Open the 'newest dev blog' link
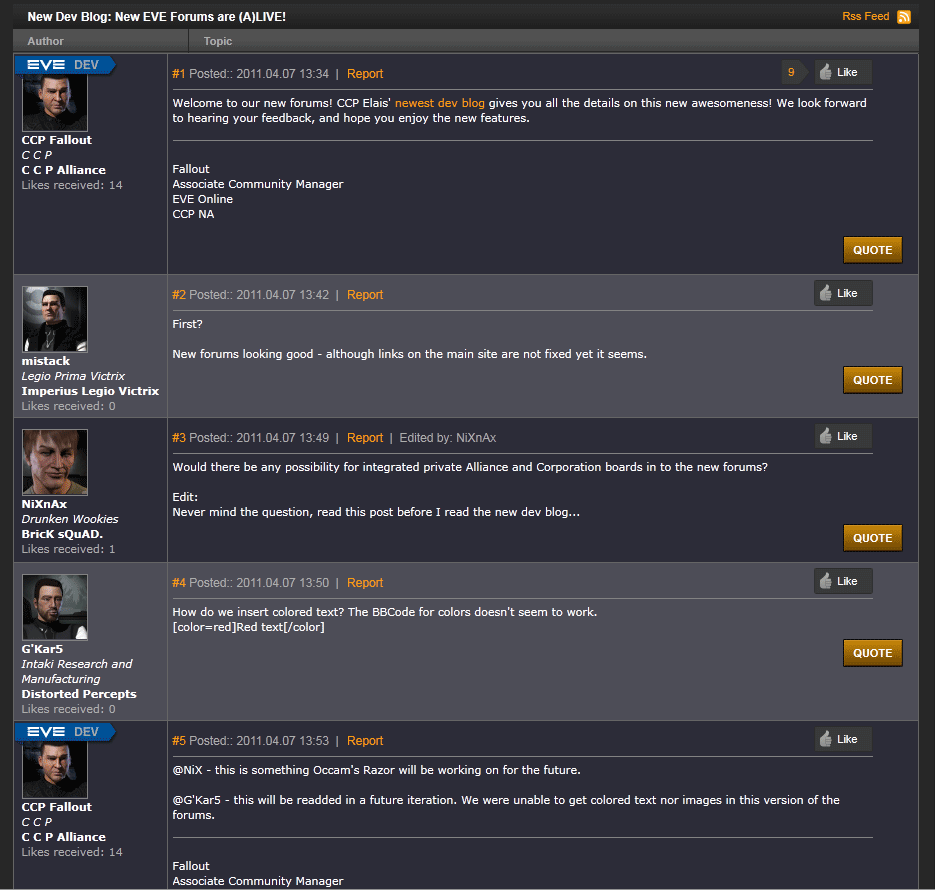The width and height of the screenshot is (935, 890). pos(439,103)
